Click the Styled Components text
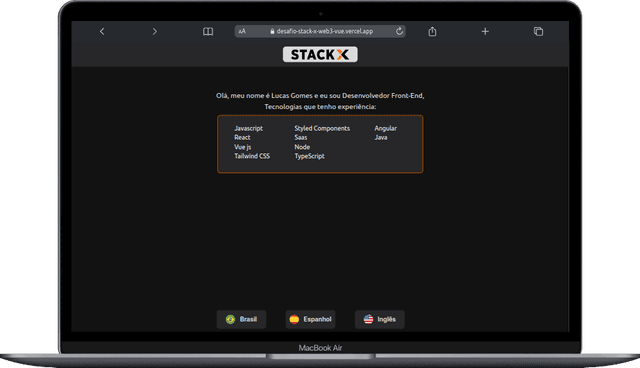640x368 pixels. pyautogui.click(x=322, y=128)
